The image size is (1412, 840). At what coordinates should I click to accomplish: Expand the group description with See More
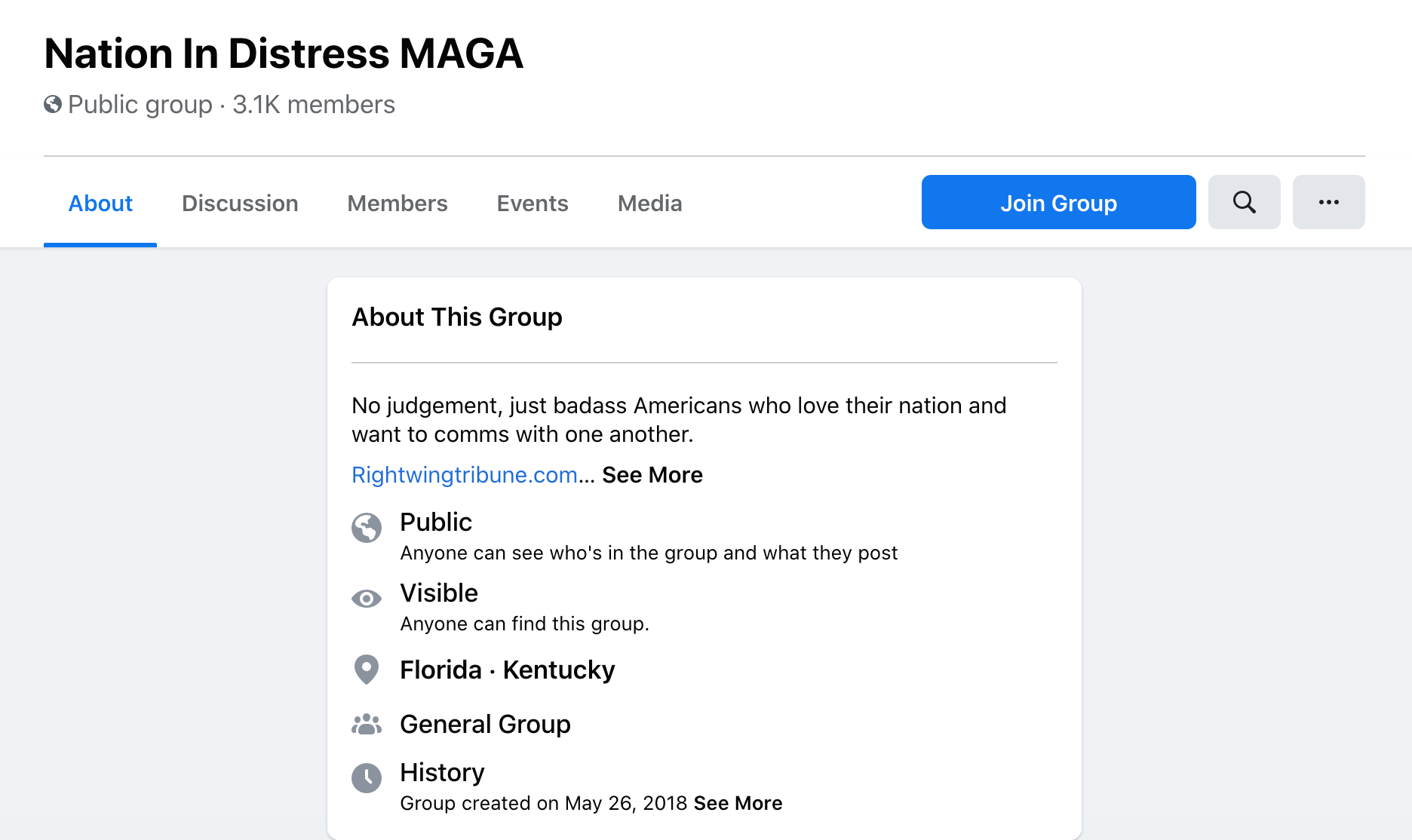click(x=652, y=475)
